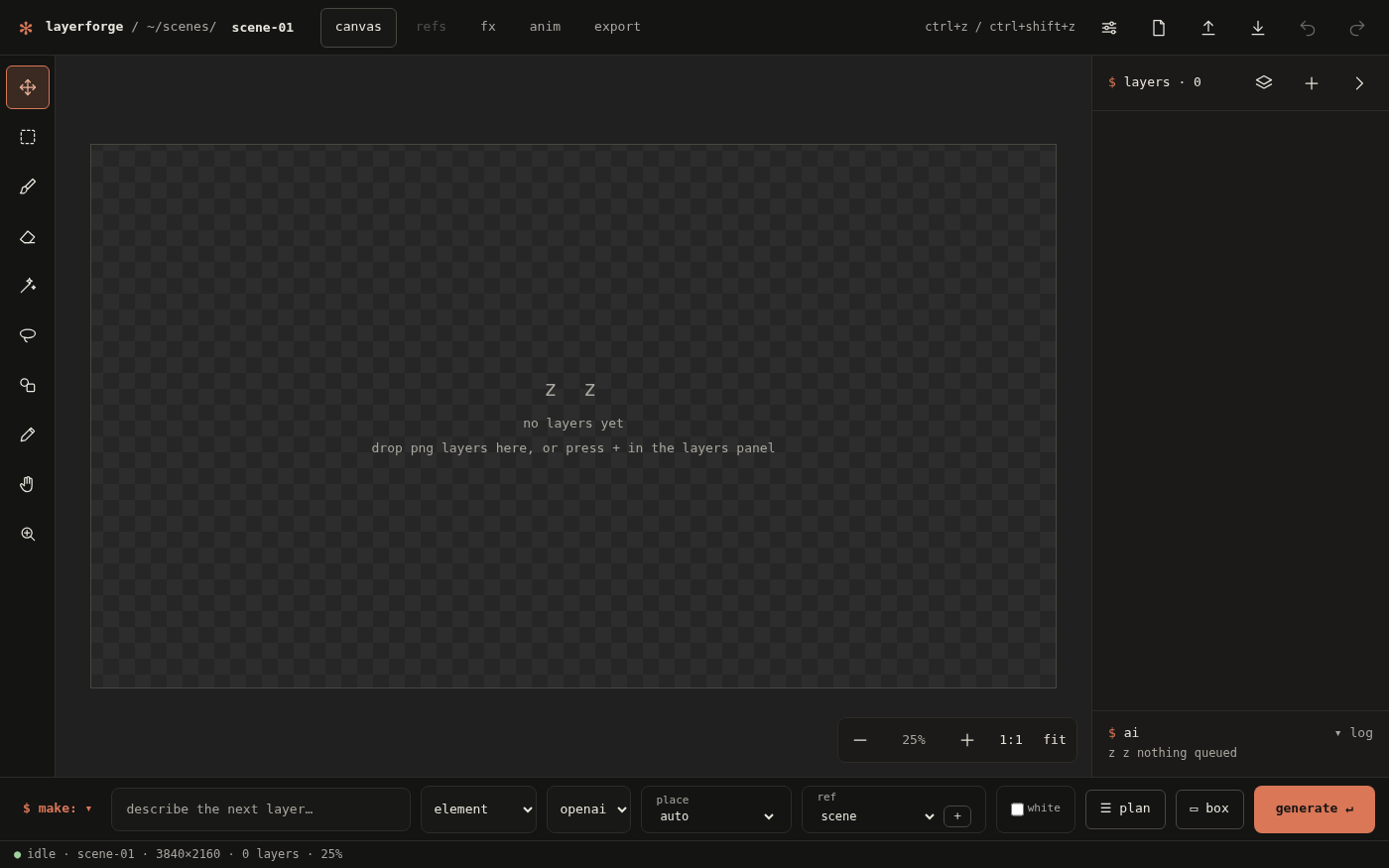The image size is (1389, 868).
Task: Switch to the fx tab
Action: 488,28
